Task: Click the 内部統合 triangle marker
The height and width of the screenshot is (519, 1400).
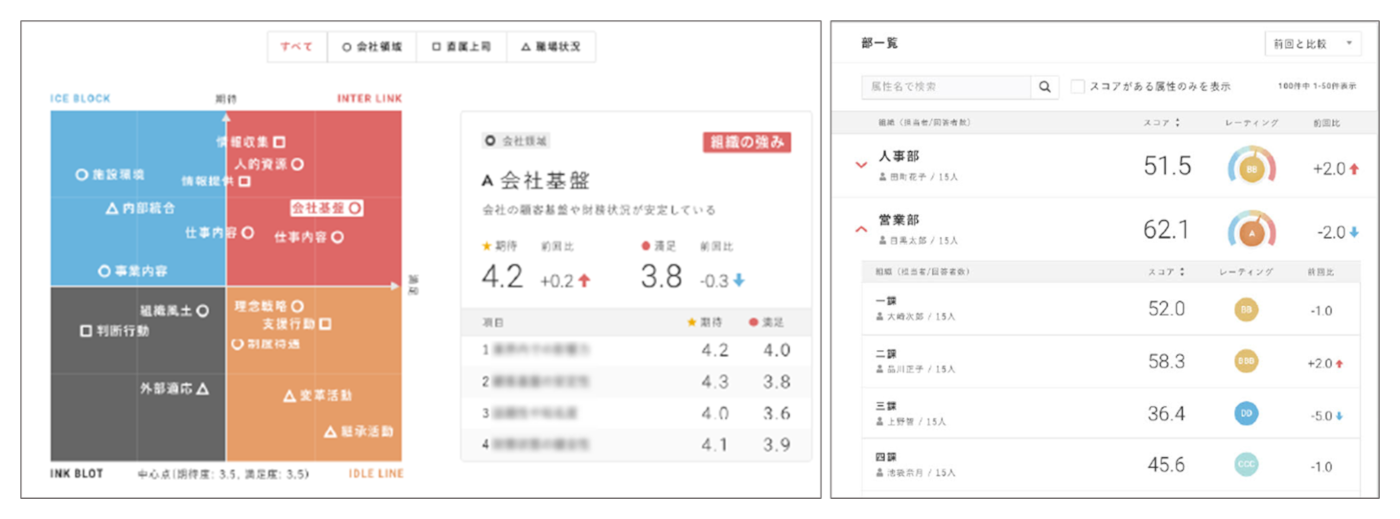Action: (x=112, y=208)
